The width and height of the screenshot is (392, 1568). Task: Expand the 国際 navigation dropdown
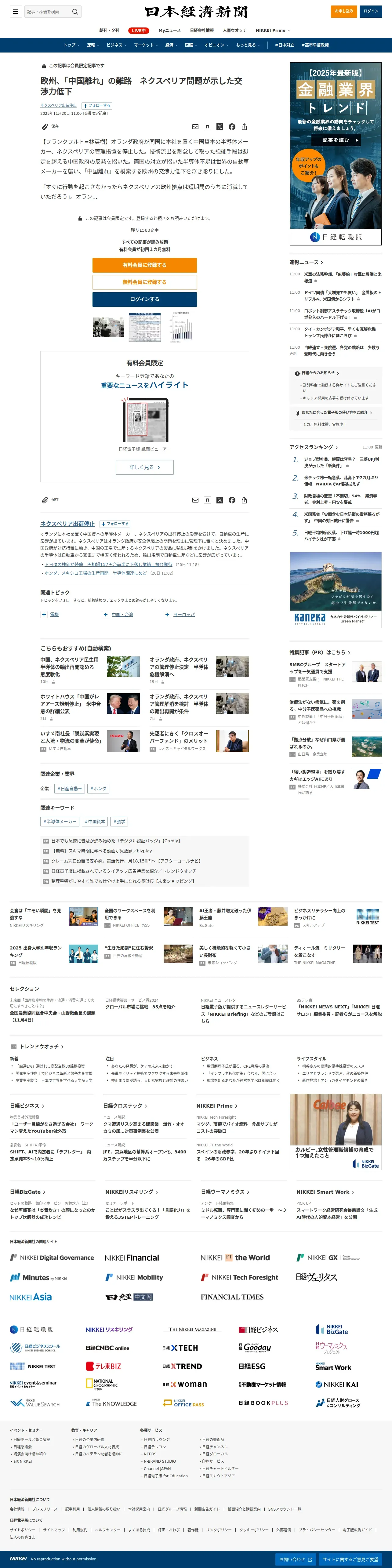[191, 45]
